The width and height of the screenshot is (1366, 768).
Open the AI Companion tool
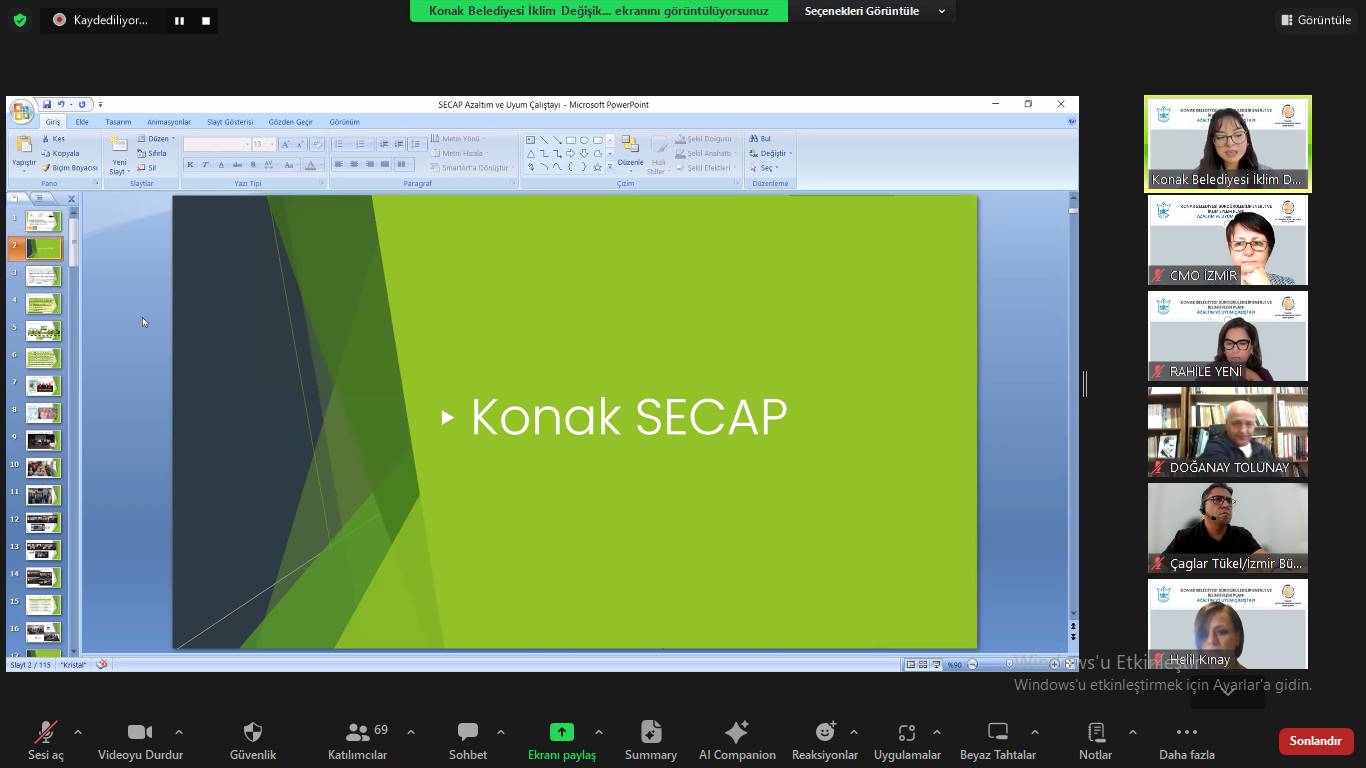pyautogui.click(x=737, y=740)
